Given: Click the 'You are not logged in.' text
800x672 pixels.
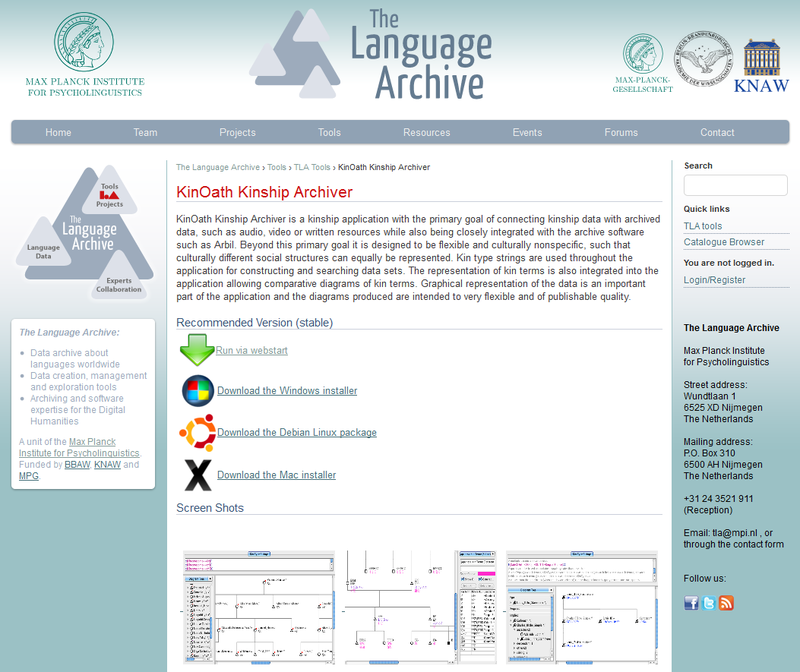Looking at the screenshot, I should [x=729, y=263].
